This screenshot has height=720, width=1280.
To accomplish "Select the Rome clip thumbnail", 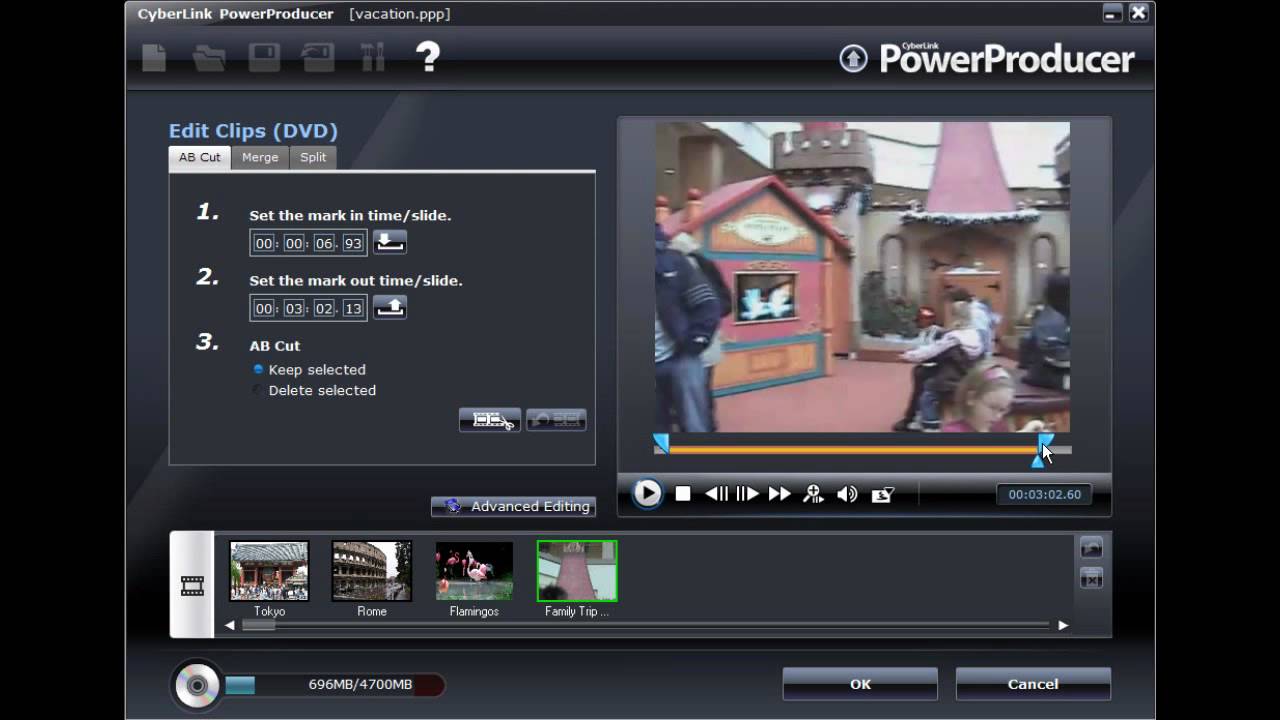I will [371, 571].
